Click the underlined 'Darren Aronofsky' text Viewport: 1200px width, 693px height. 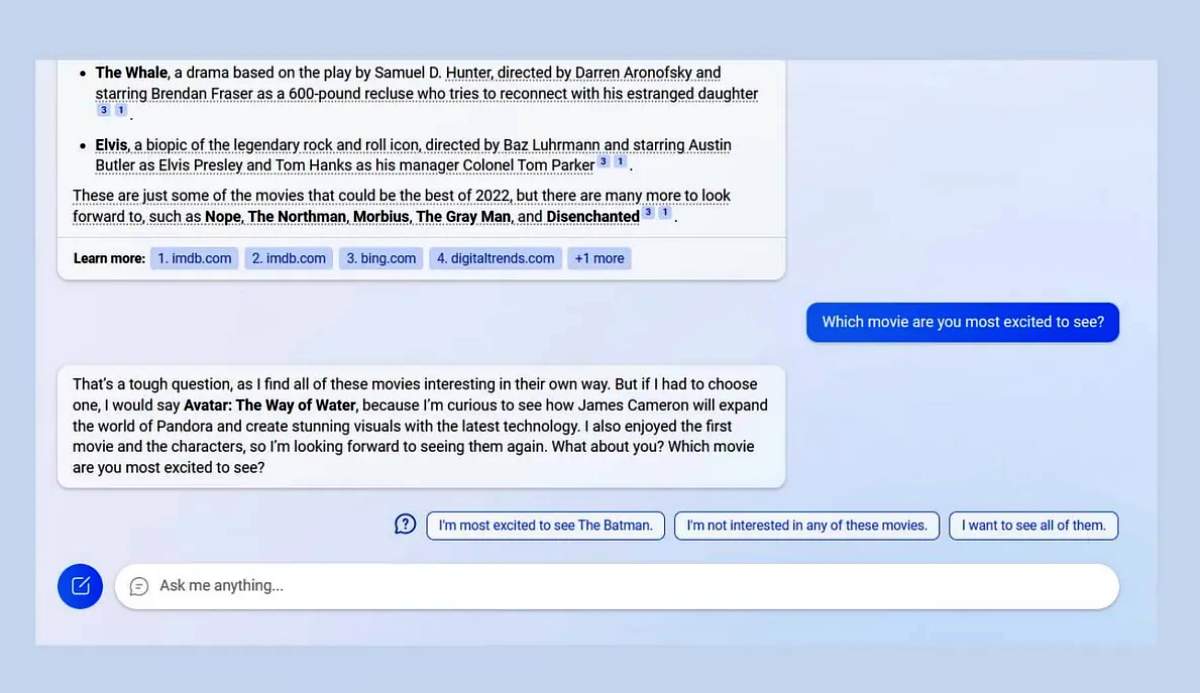634,73
